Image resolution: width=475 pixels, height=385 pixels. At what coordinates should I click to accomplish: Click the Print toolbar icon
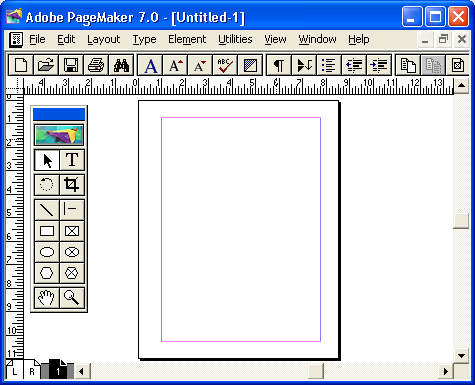[x=96, y=65]
